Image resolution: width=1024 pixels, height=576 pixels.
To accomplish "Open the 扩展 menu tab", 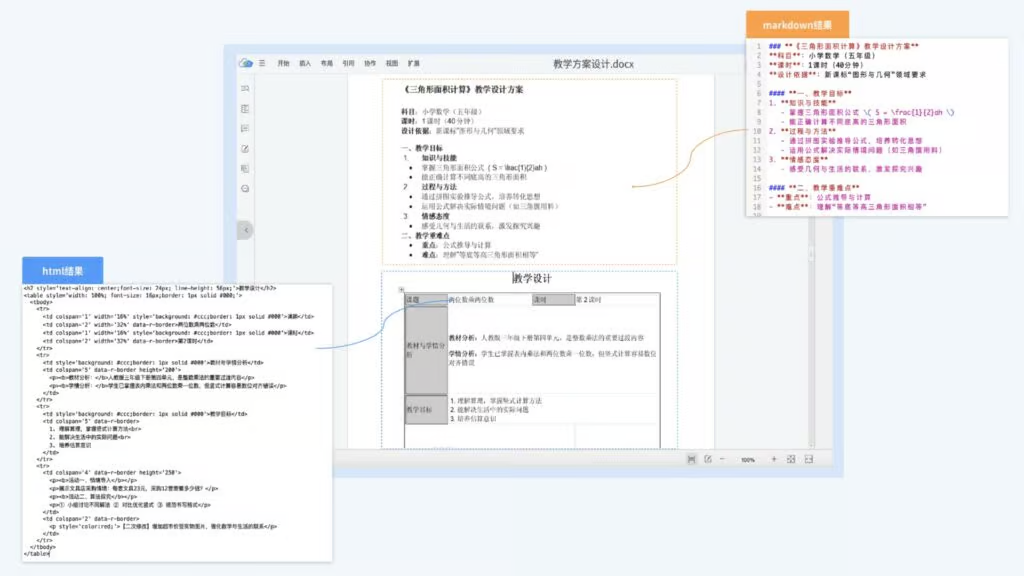I will click(x=413, y=63).
